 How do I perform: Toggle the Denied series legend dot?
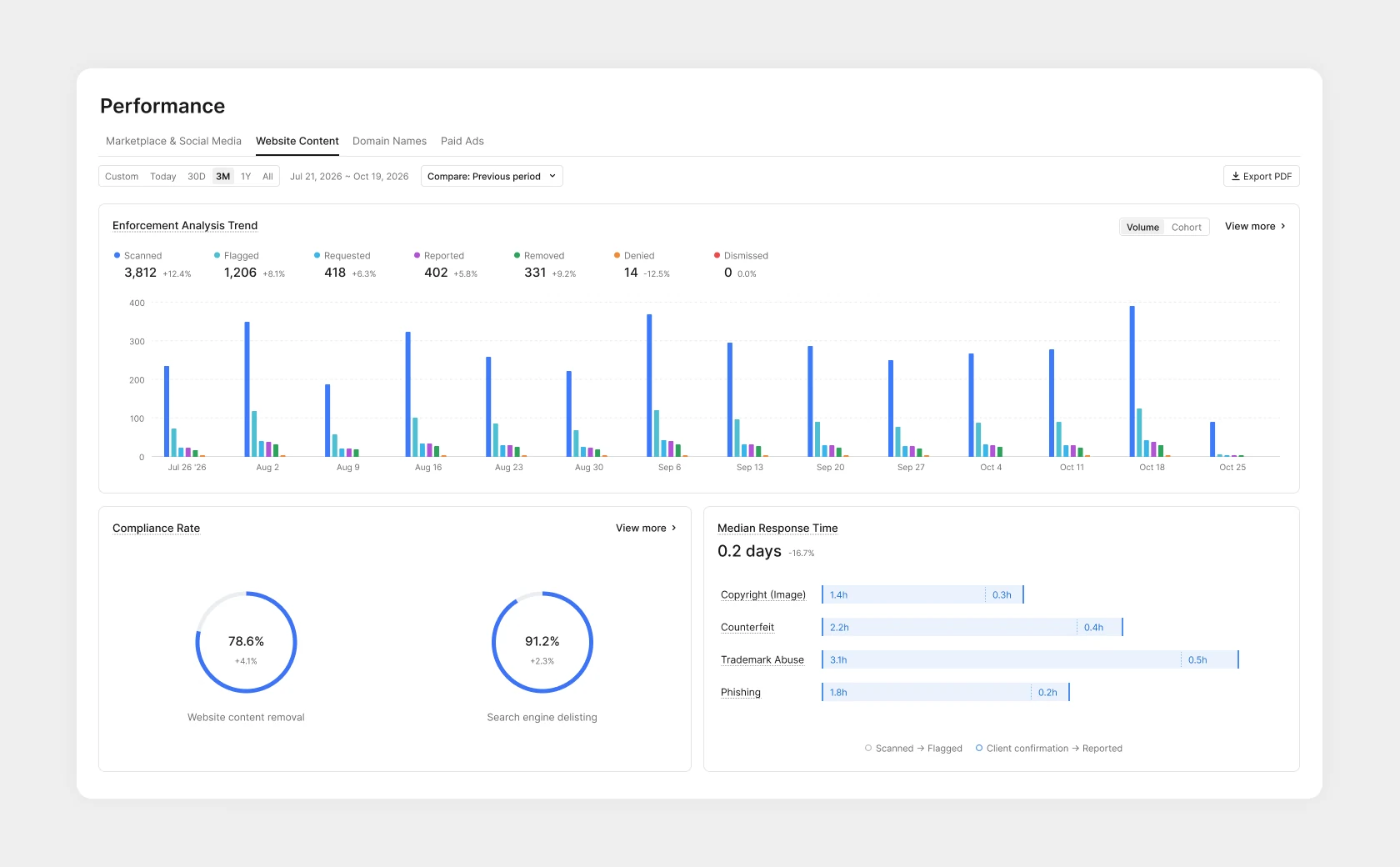[x=617, y=255]
